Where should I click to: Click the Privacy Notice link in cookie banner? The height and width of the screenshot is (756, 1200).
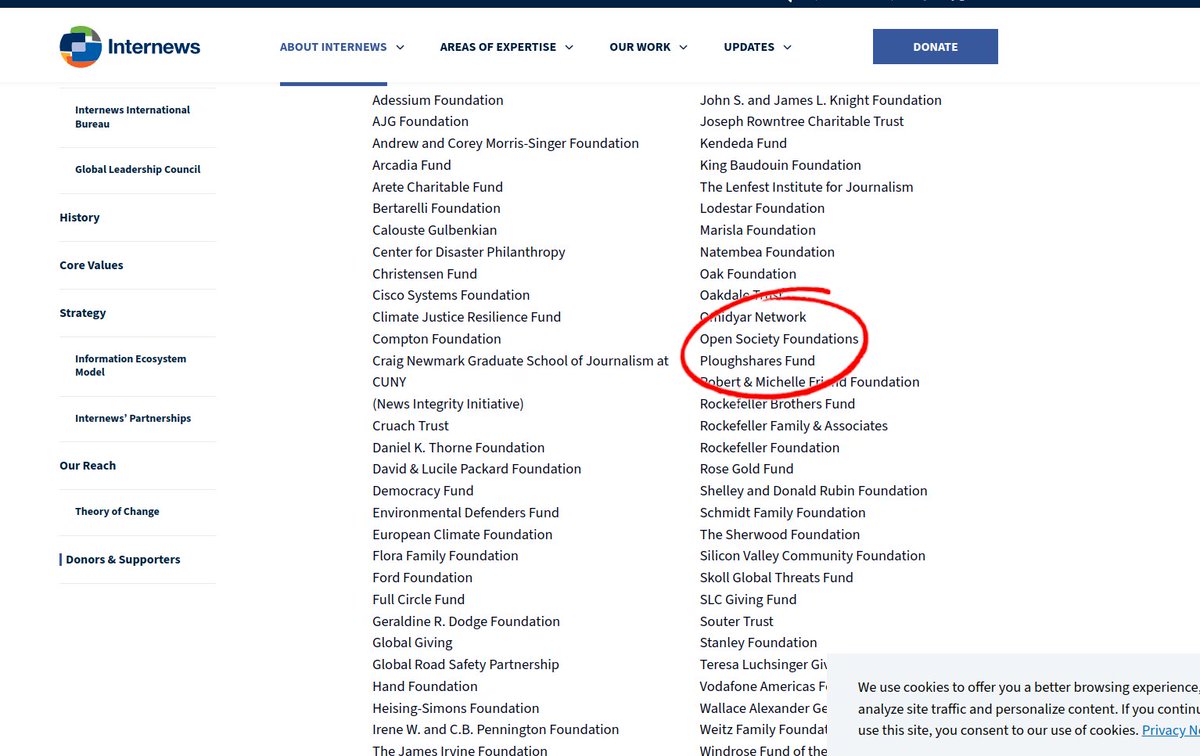[1171, 731]
